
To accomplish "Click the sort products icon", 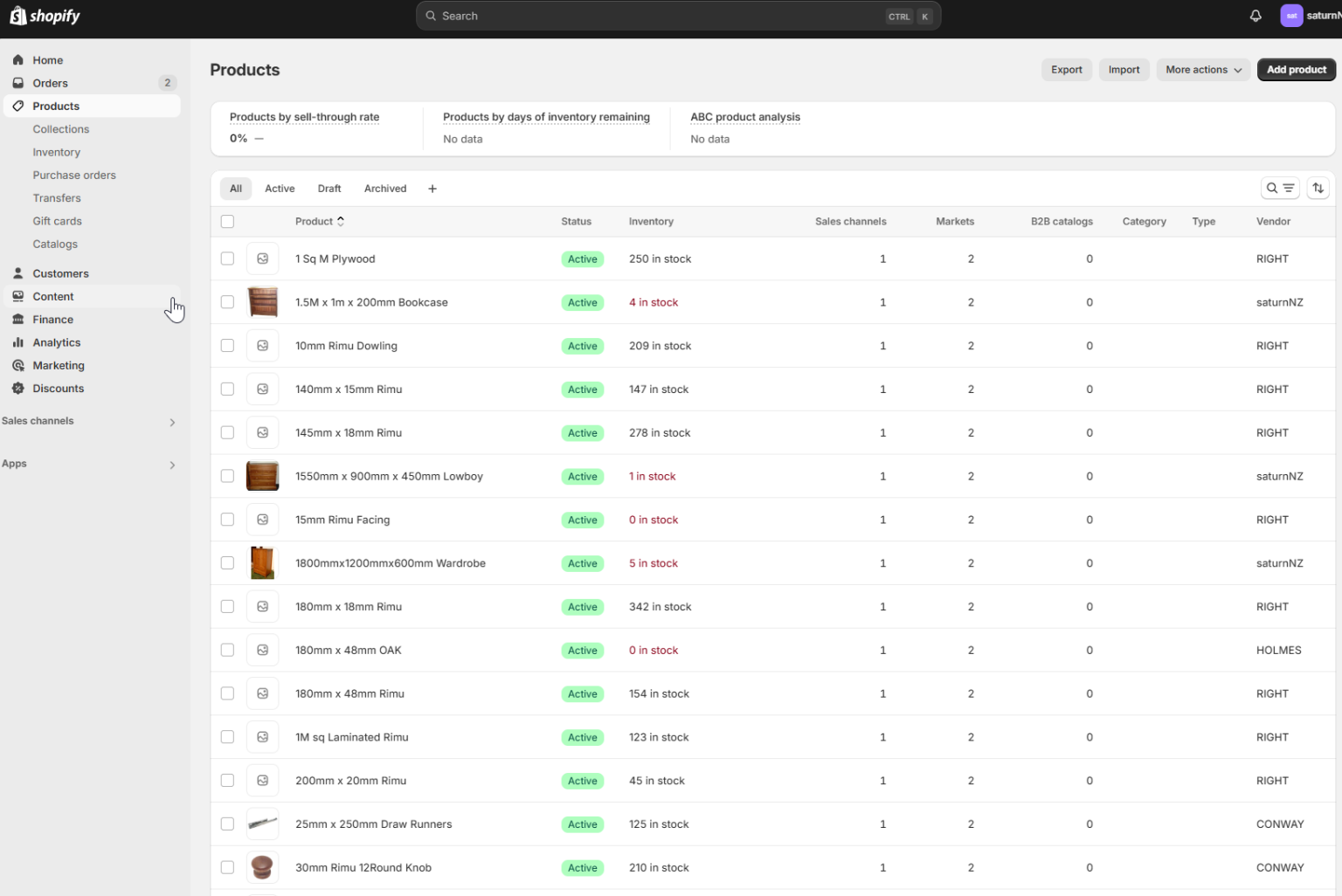I will coord(1318,188).
